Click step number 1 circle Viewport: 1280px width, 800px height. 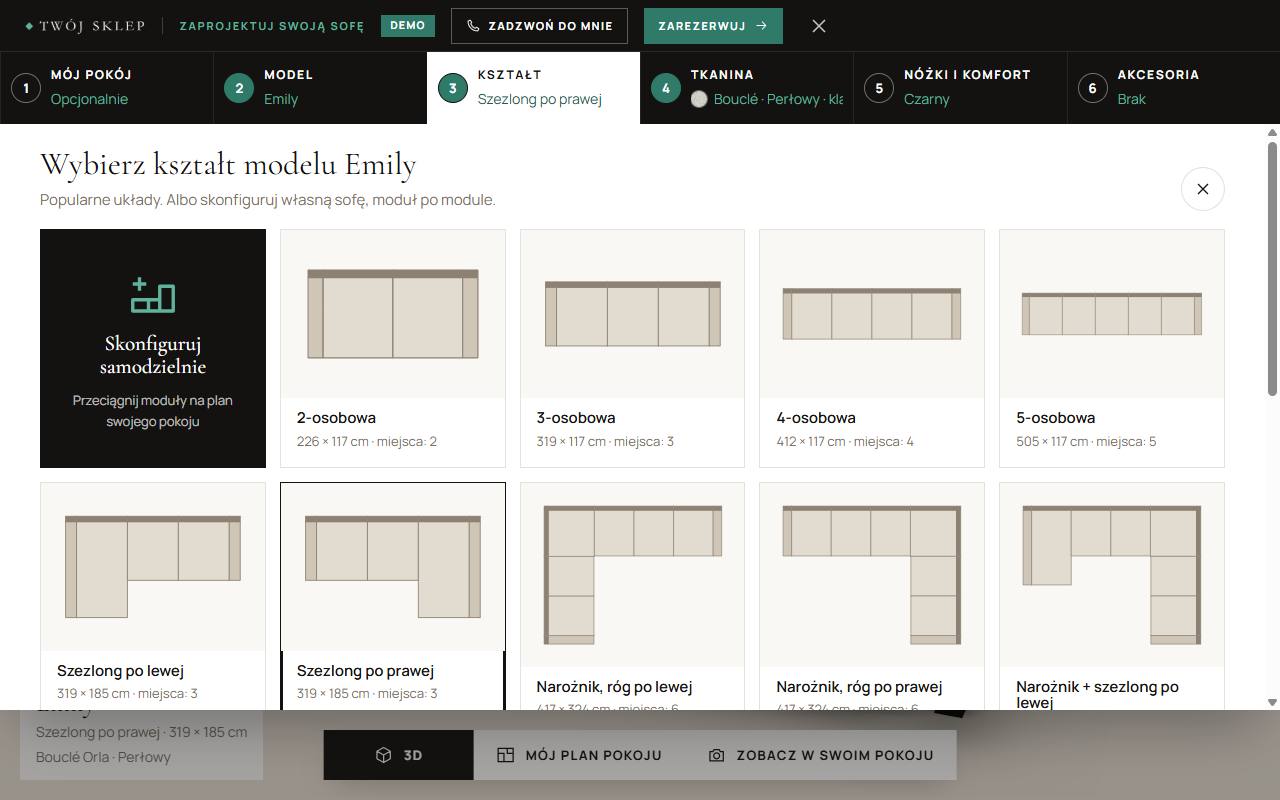26,88
